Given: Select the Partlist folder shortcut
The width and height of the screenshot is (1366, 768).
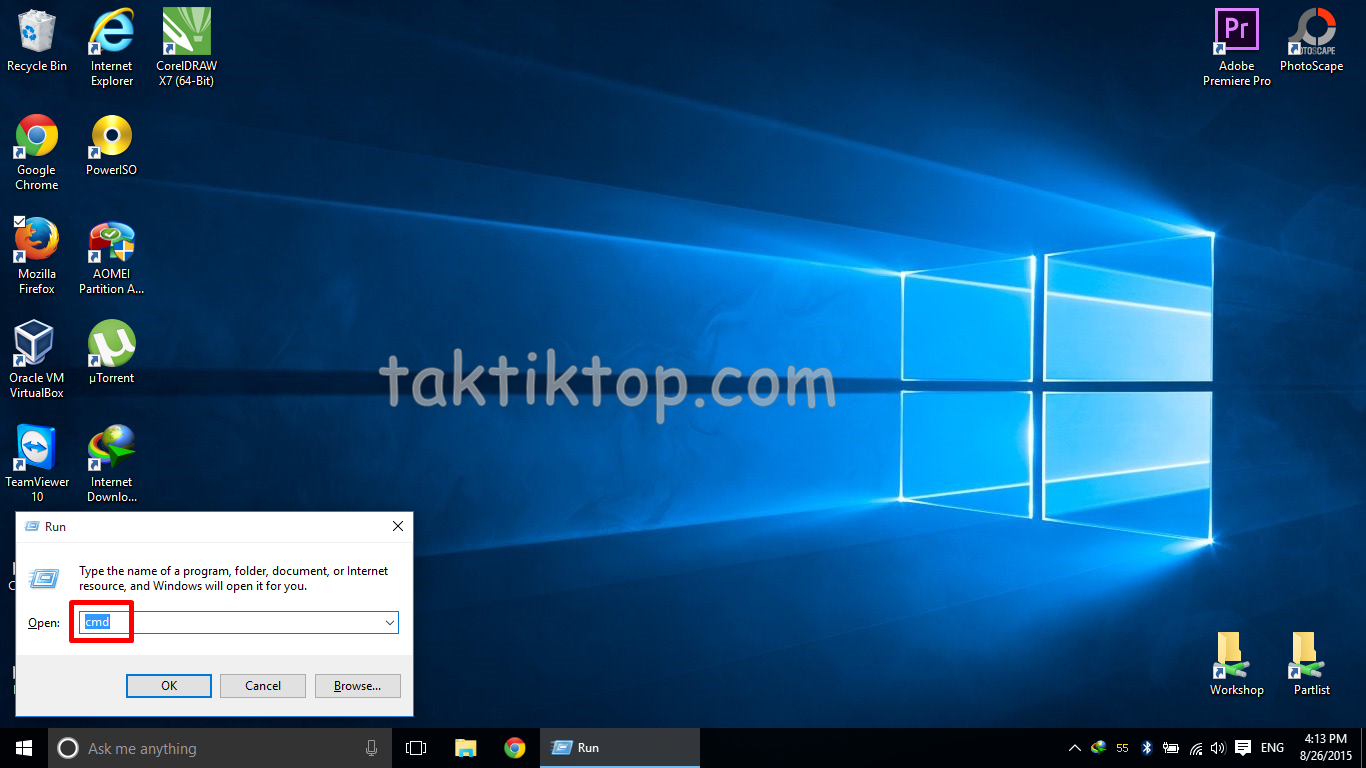Looking at the screenshot, I should pos(1312,665).
